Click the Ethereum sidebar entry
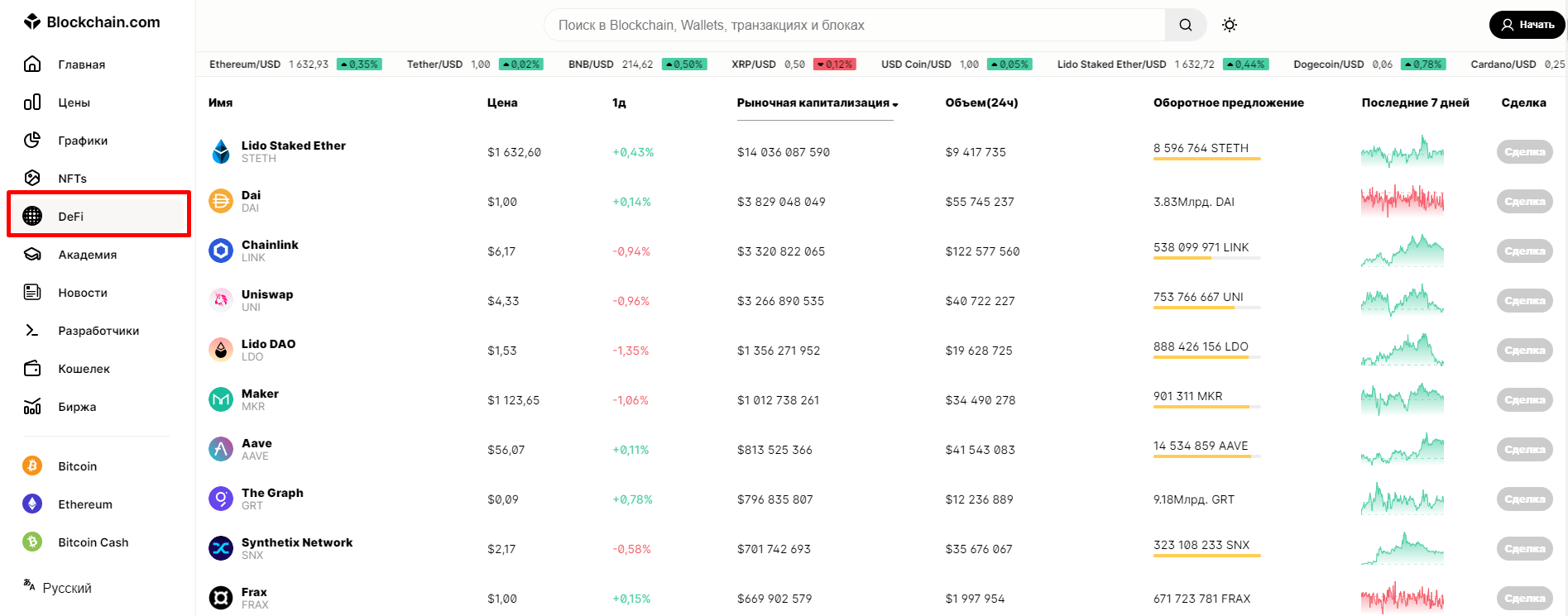 coord(85,504)
